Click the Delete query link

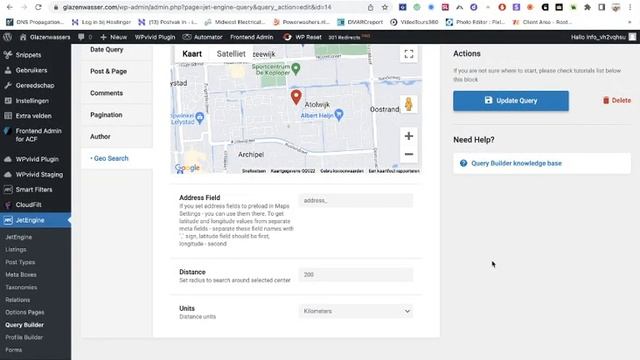click(x=617, y=100)
